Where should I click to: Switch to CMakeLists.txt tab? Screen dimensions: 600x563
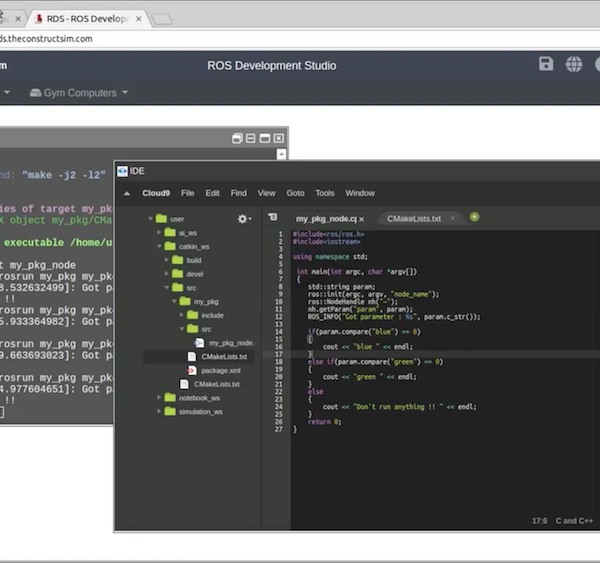(414, 219)
